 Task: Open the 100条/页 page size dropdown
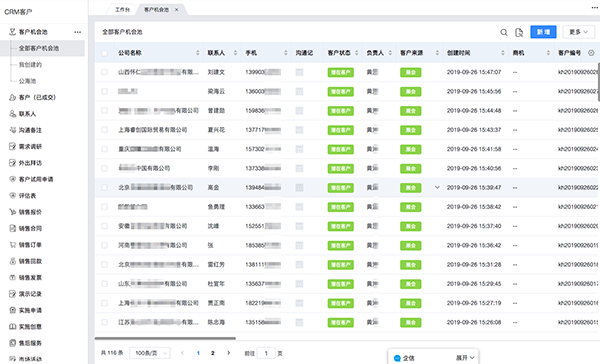pos(150,353)
